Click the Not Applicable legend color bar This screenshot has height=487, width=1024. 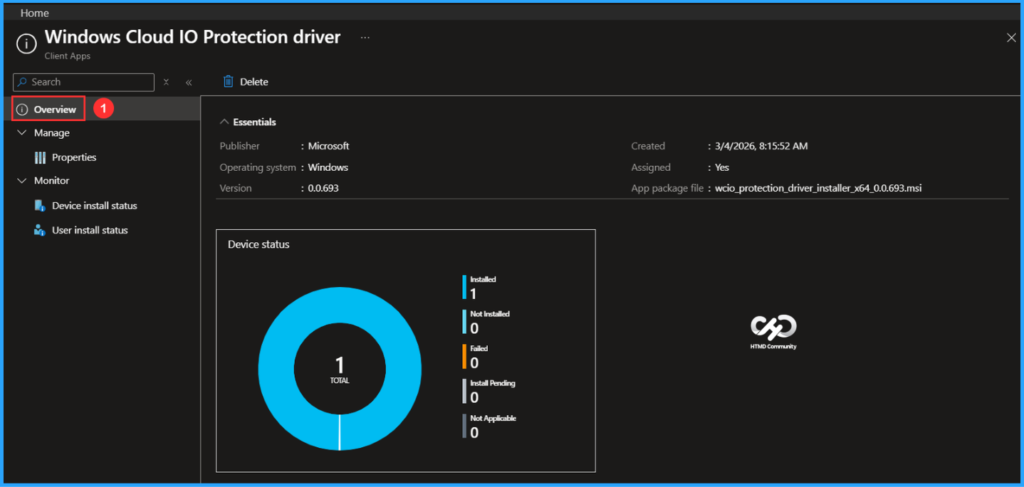(x=464, y=426)
